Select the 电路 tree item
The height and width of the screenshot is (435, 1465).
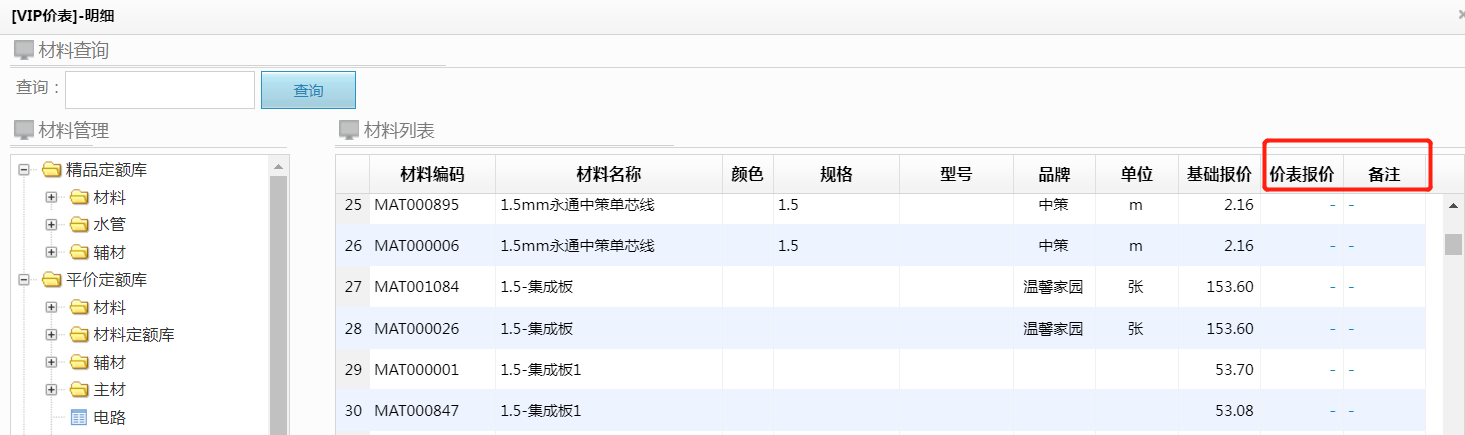pos(109,418)
